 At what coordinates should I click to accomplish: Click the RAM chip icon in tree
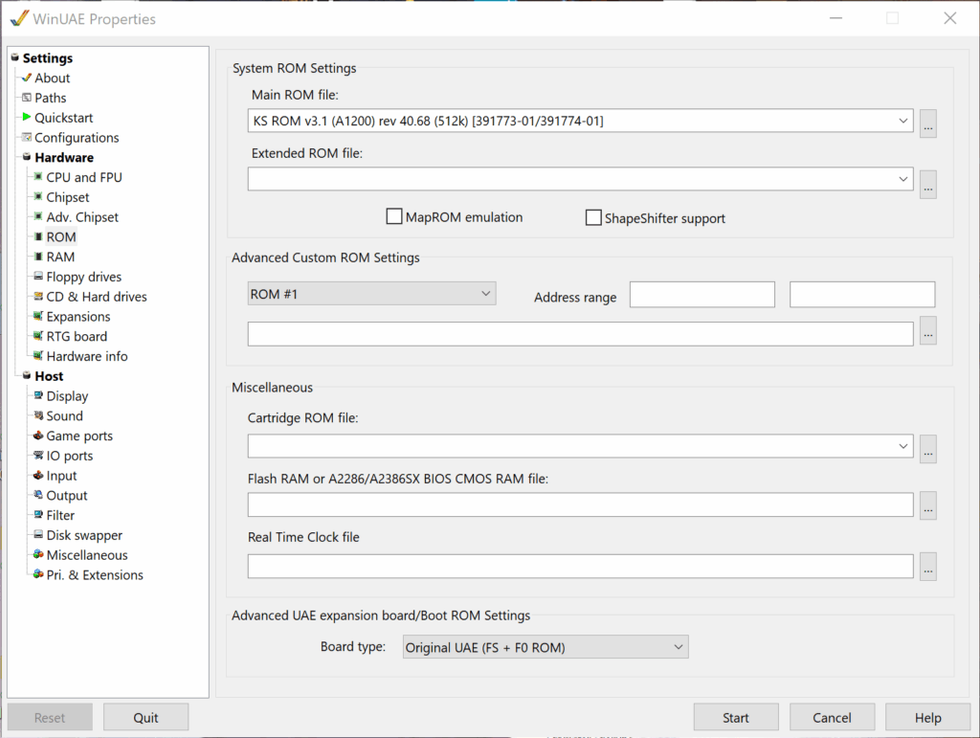(x=38, y=257)
